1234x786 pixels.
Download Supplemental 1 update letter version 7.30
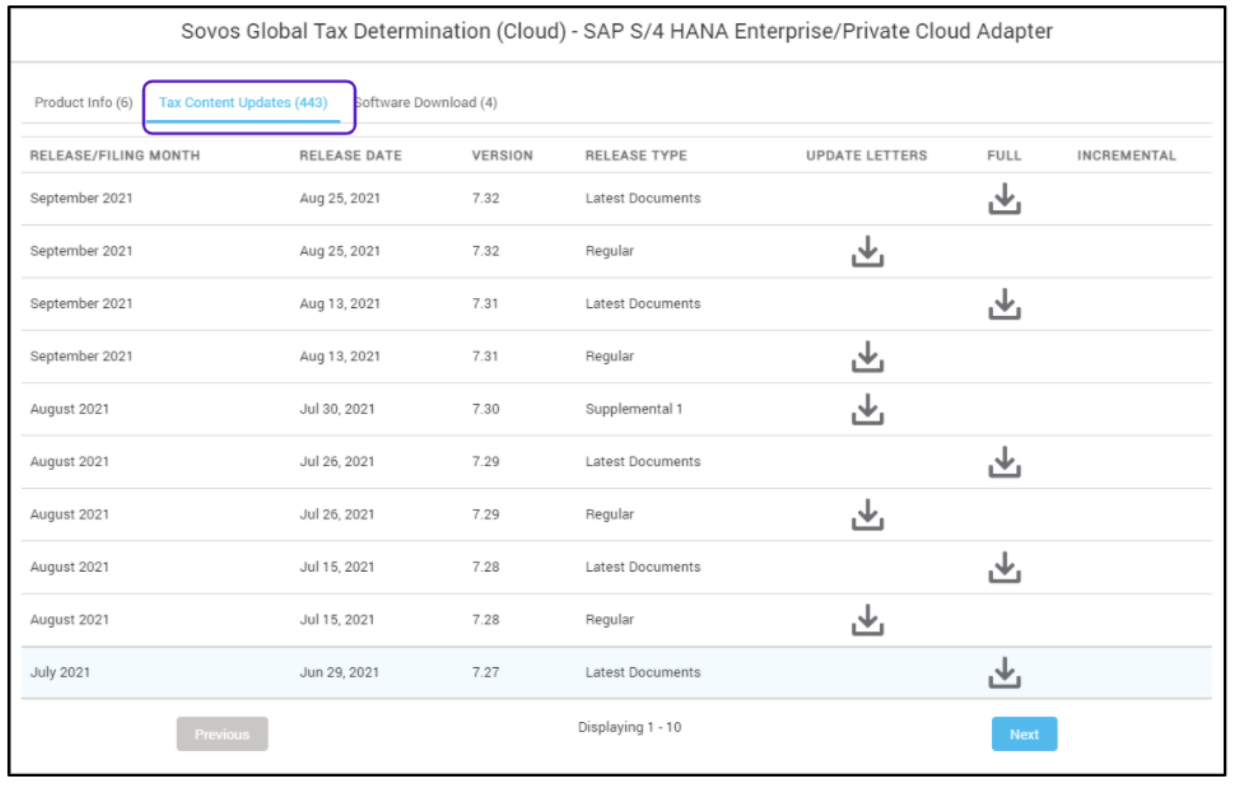click(x=867, y=409)
